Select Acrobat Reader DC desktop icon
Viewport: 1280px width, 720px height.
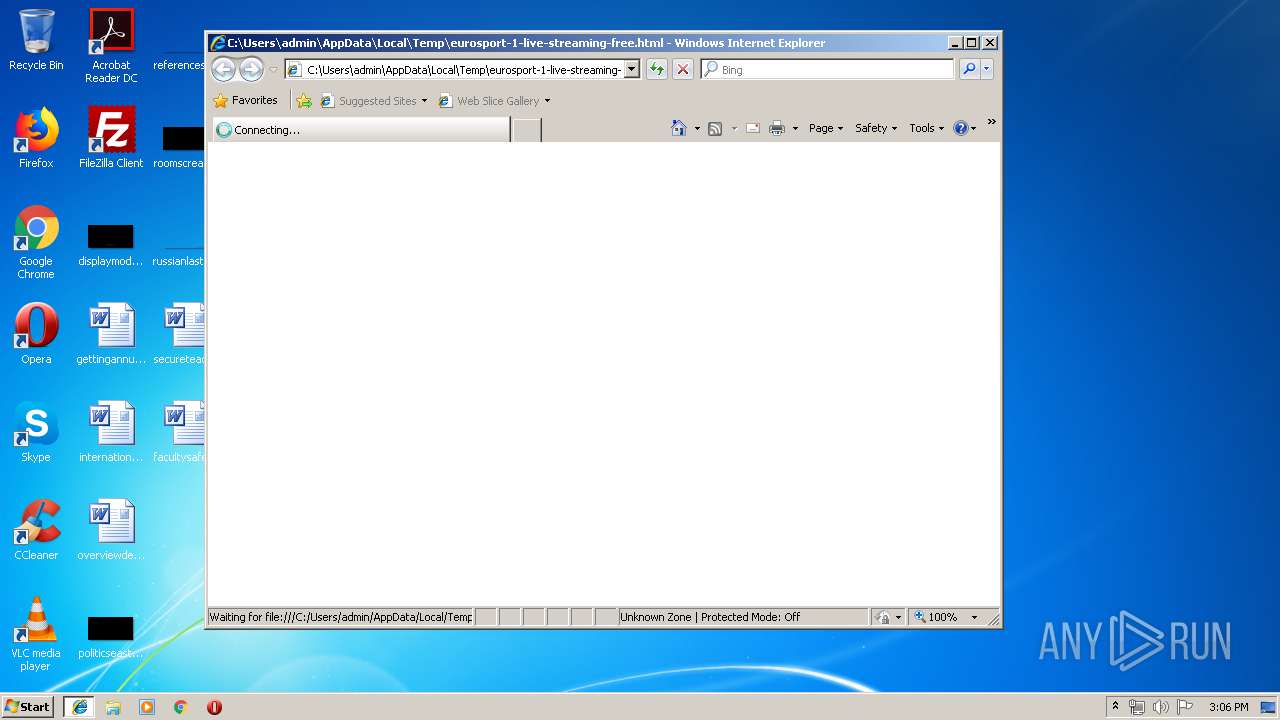coord(111,46)
